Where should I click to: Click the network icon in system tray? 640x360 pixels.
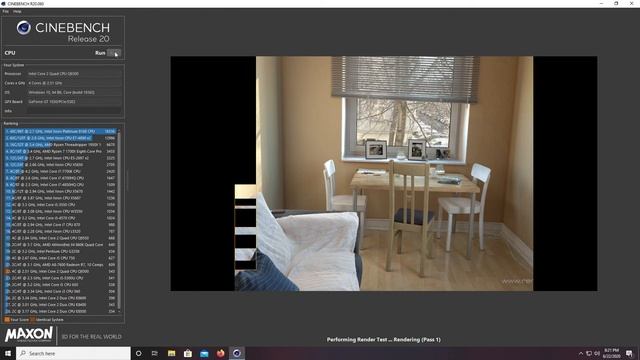(x=589, y=353)
